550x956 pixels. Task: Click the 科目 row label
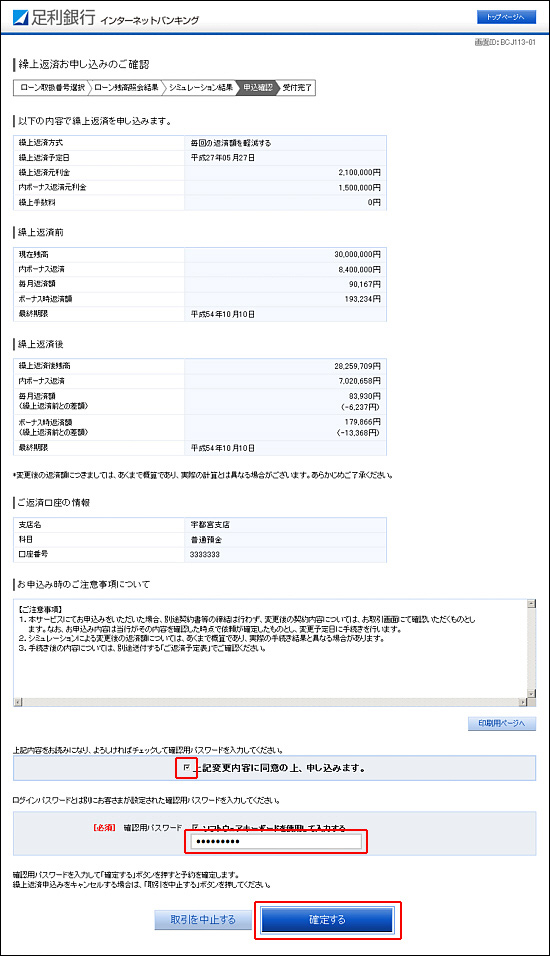(26, 540)
